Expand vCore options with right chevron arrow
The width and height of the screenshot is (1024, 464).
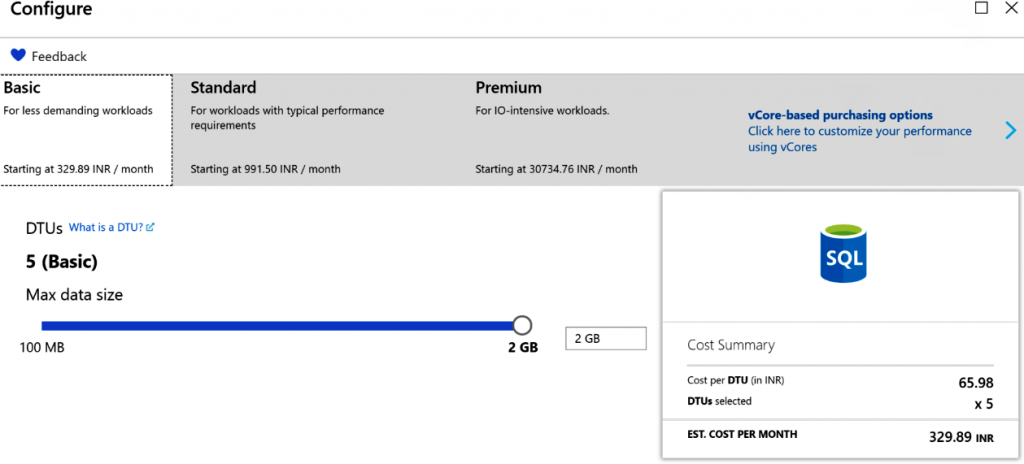click(1010, 130)
